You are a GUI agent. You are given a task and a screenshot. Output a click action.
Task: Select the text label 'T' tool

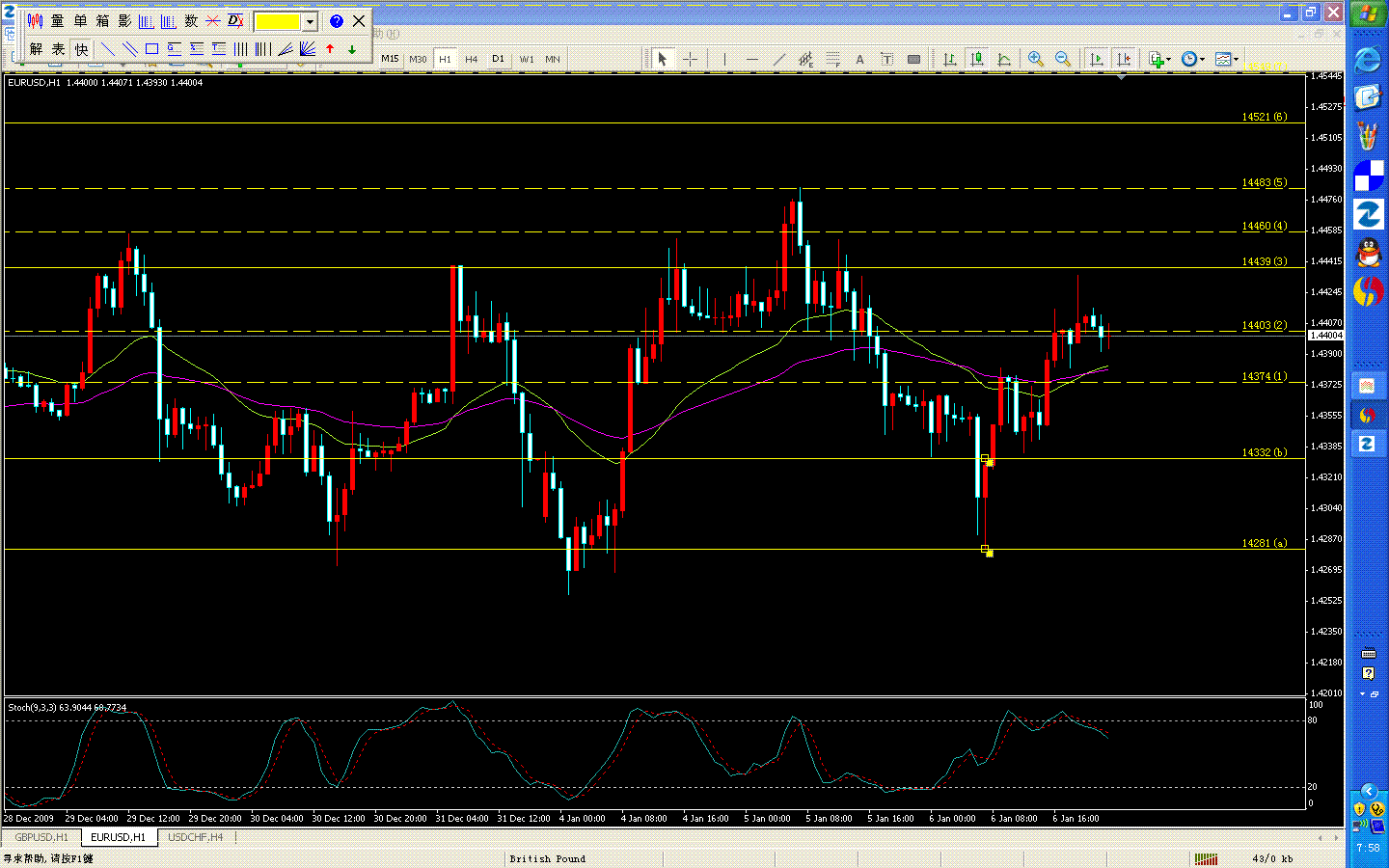[x=886, y=59]
